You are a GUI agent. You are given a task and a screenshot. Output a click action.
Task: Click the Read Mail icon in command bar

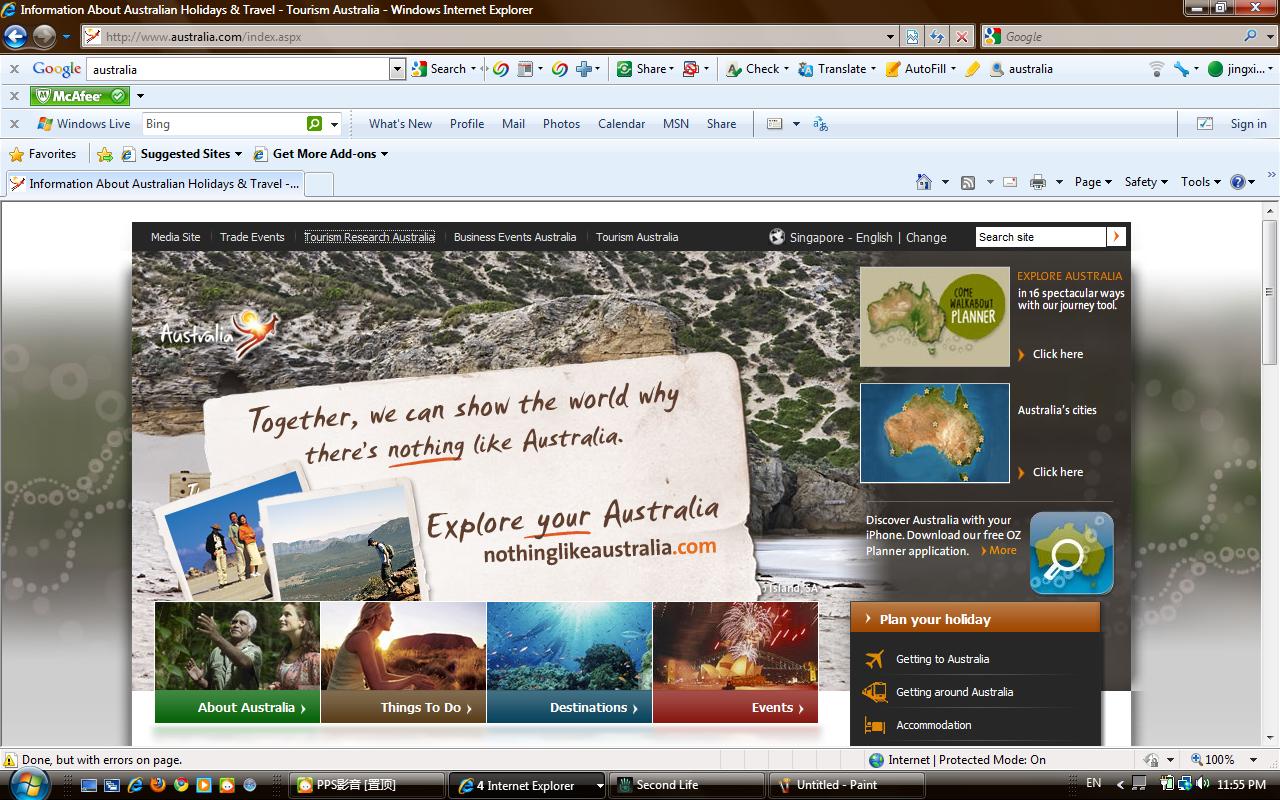pyautogui.click(x=1010, y=182)
